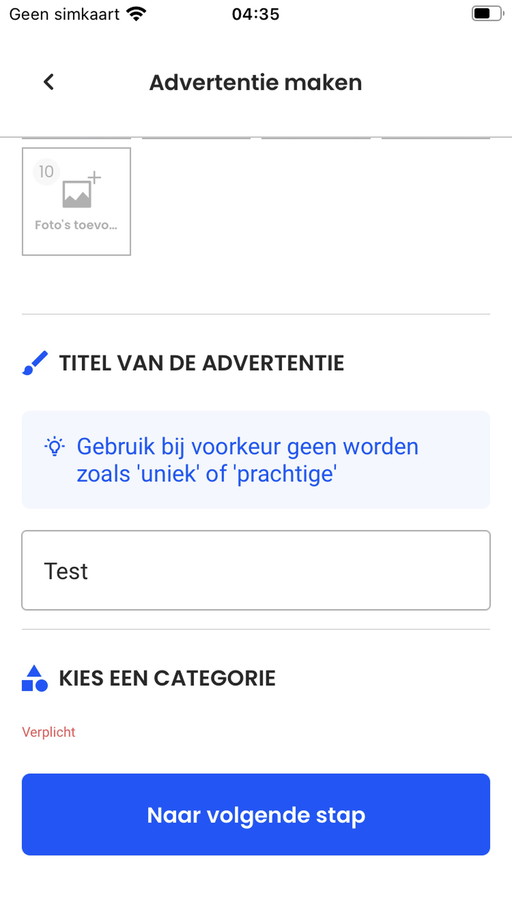This screenshot has width=512, height=910.
Task: Focus the title field containing Test
Action: tap(256, 570)
